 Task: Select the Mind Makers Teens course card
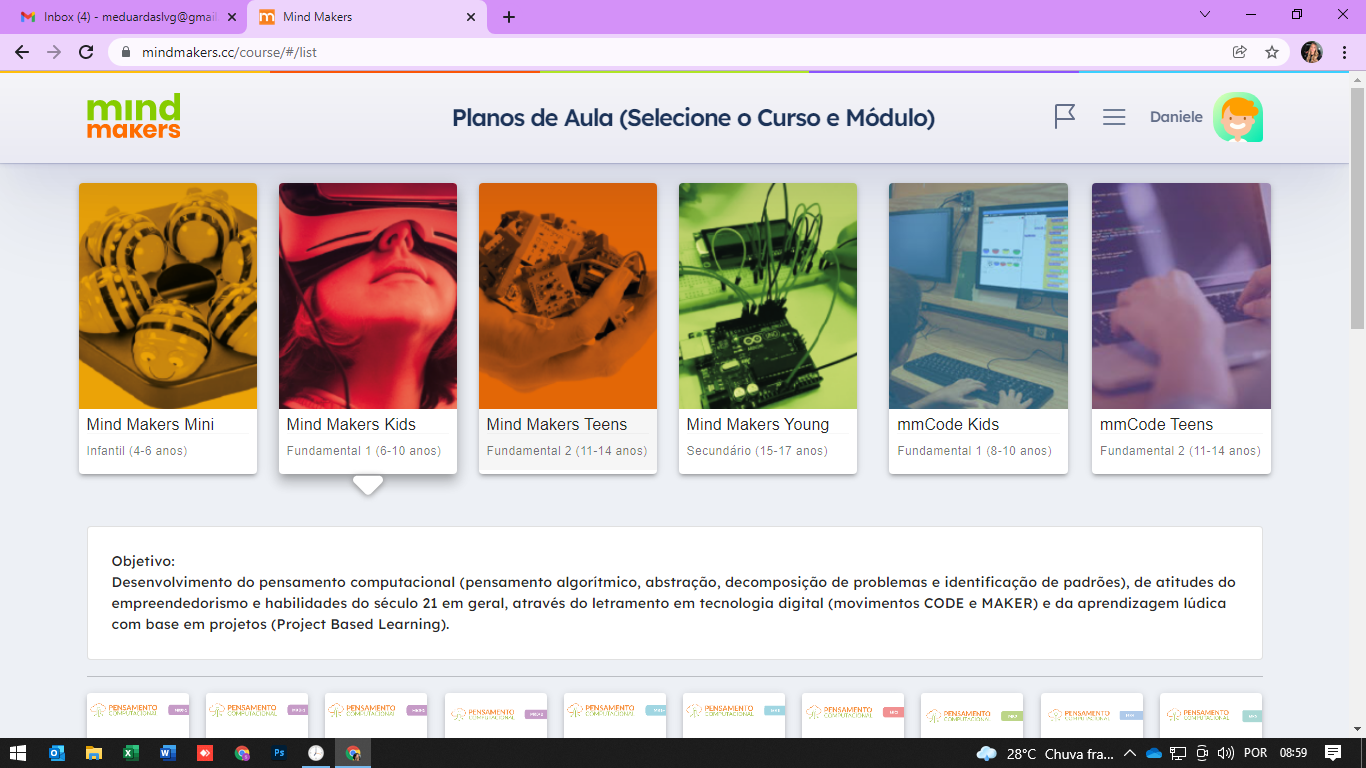(568, 327)
